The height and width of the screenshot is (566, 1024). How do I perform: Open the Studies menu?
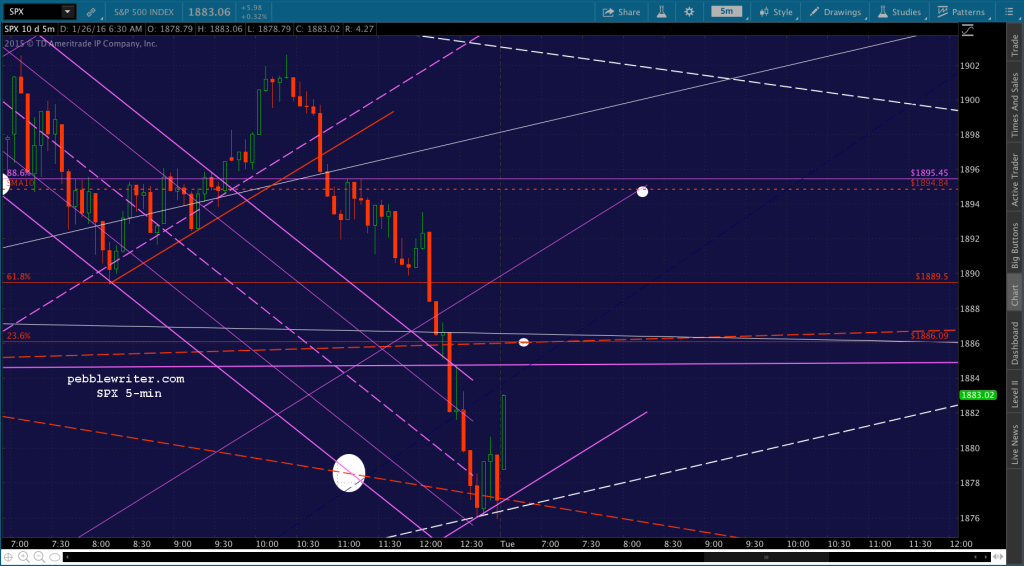click(899, 12)
